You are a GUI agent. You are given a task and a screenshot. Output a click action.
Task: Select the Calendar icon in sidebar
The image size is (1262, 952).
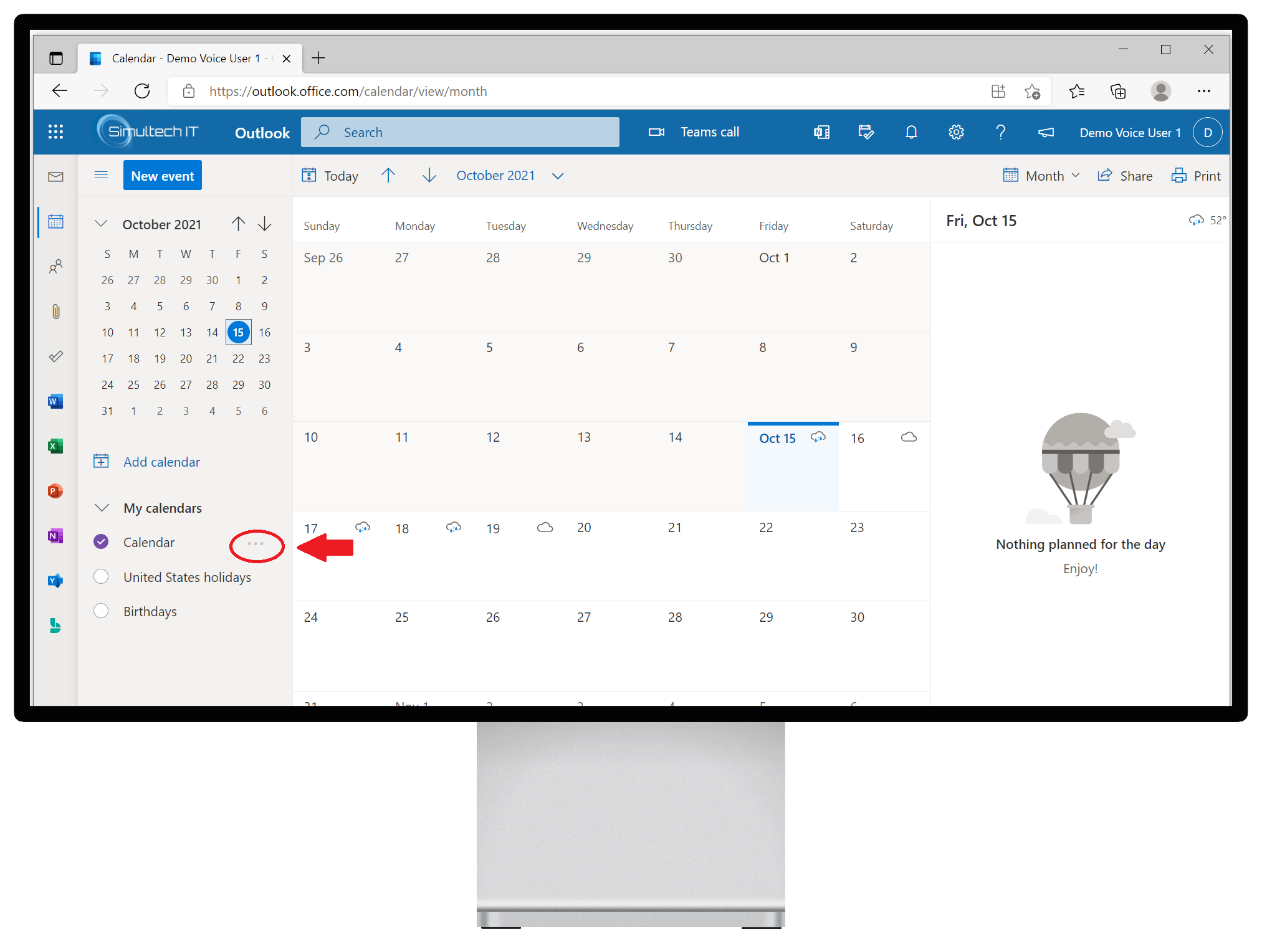55,222
